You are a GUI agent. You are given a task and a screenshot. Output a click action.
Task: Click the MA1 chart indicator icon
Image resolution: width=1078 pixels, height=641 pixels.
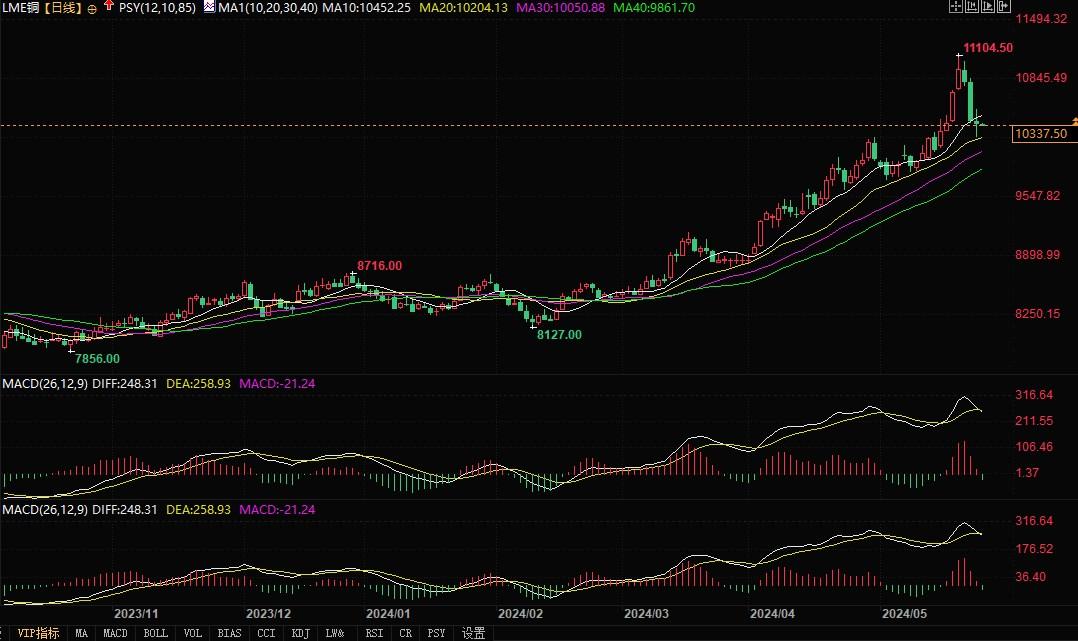click(x=208, y=7)
